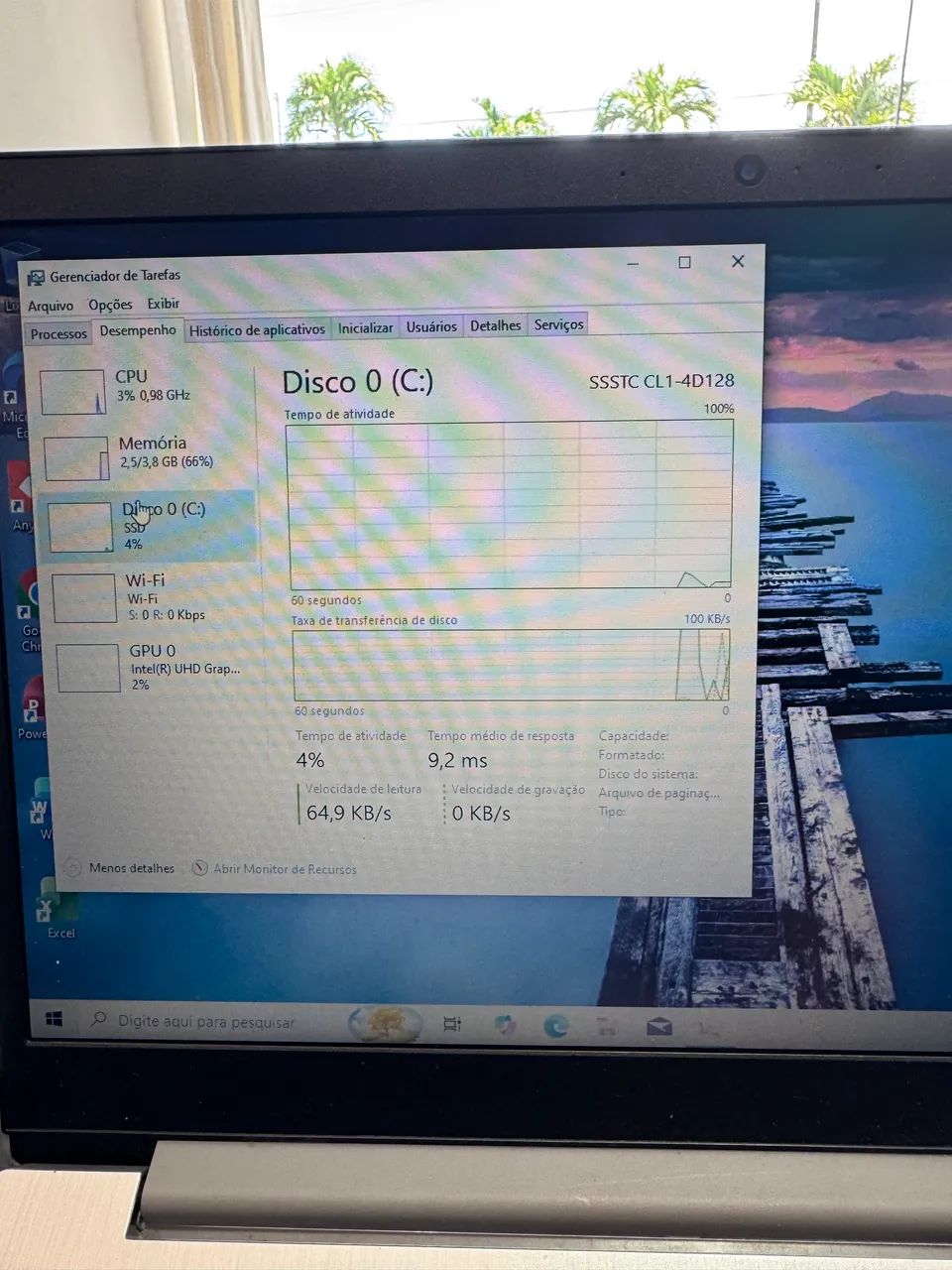The width and height of the screenshot is (952, 1270).
Task: Click the 9,2 ms response time value
Action: 458,761
